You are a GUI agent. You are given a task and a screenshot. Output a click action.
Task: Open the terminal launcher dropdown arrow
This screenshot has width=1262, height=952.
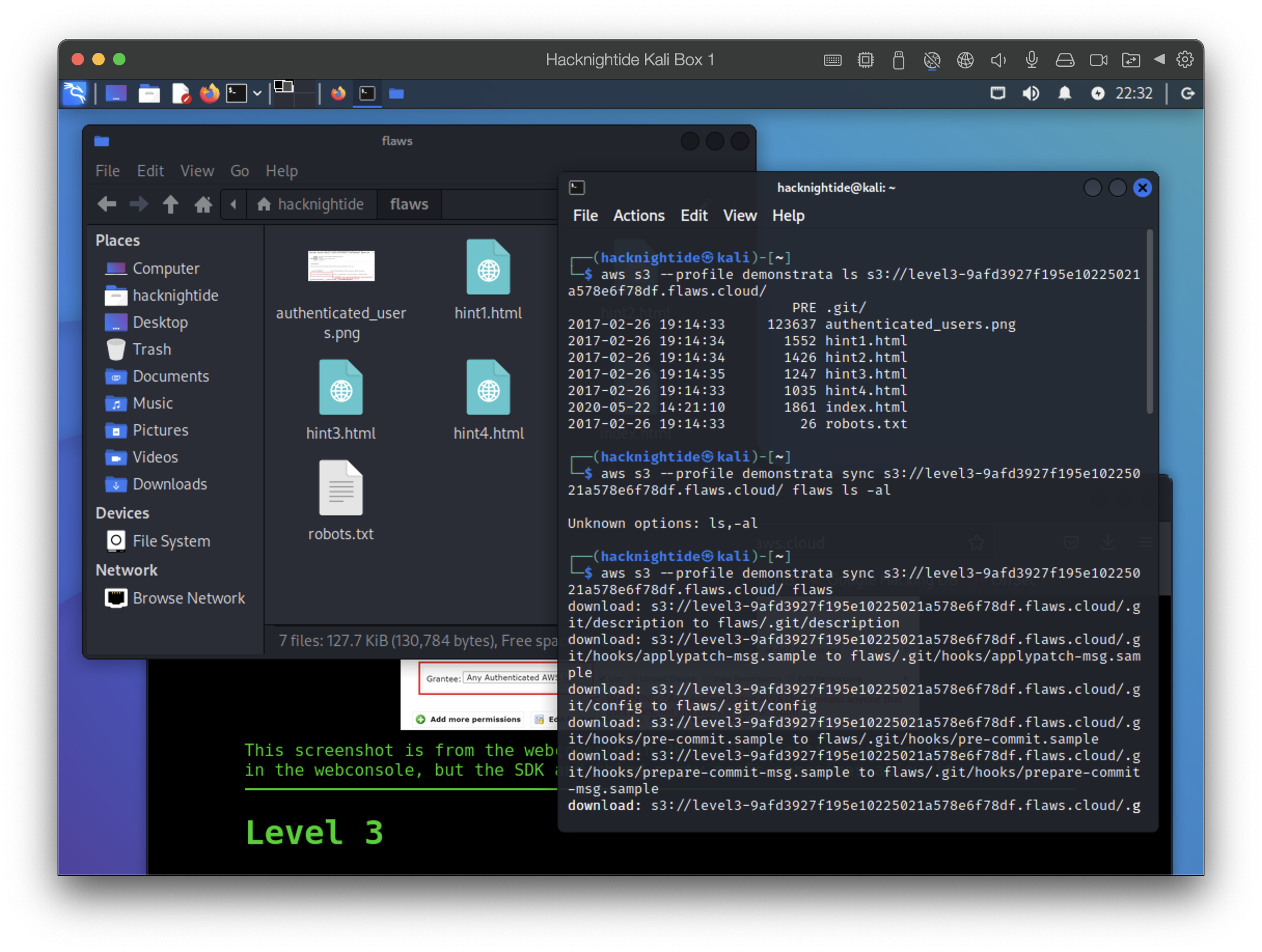pos(257,93)
